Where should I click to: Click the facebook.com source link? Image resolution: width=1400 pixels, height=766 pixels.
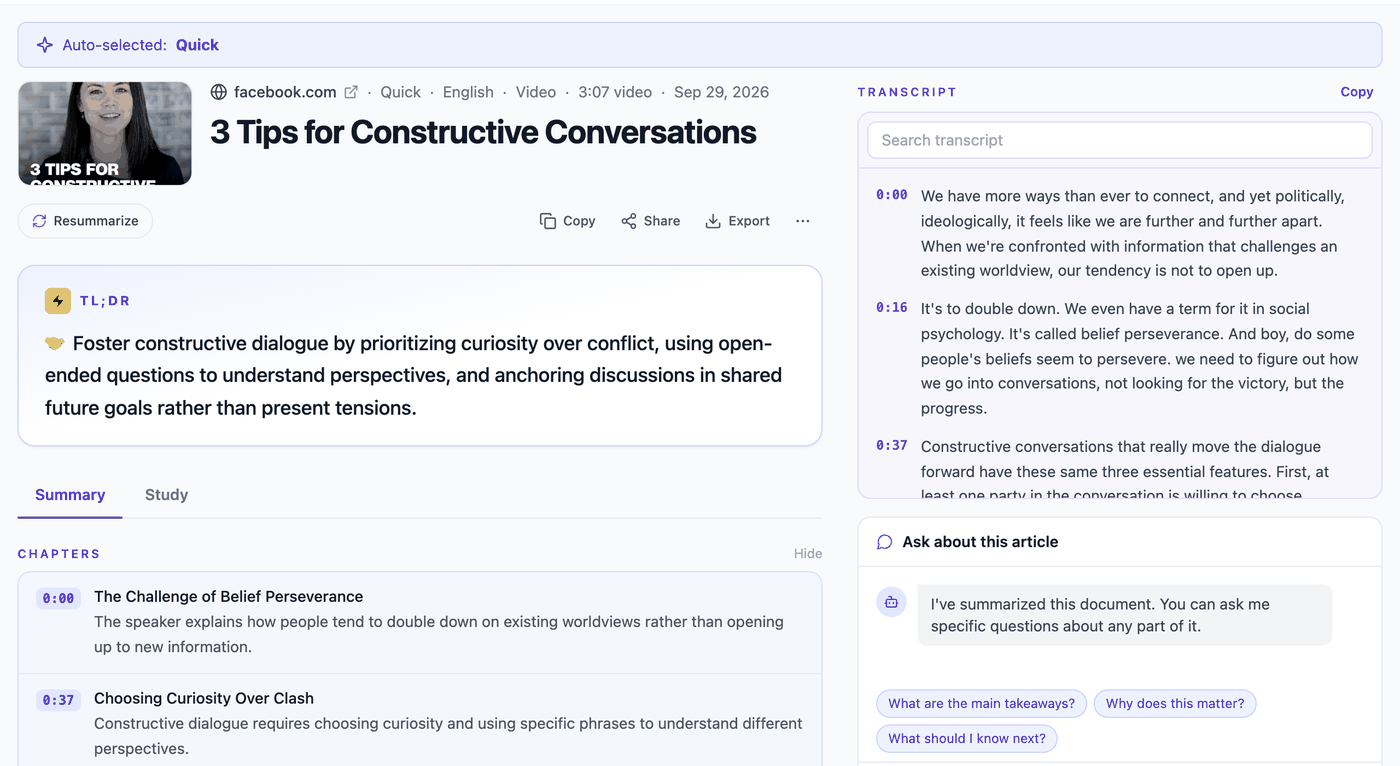[285, 92]
